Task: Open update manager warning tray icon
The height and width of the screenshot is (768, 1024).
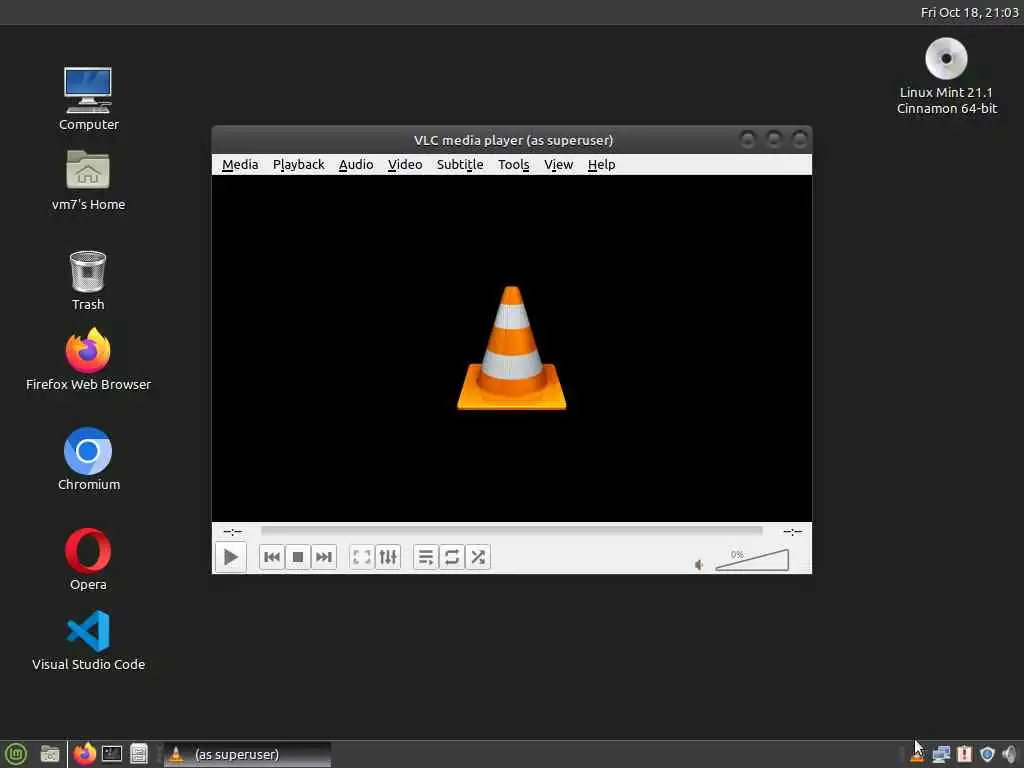Action: (965, 754)
